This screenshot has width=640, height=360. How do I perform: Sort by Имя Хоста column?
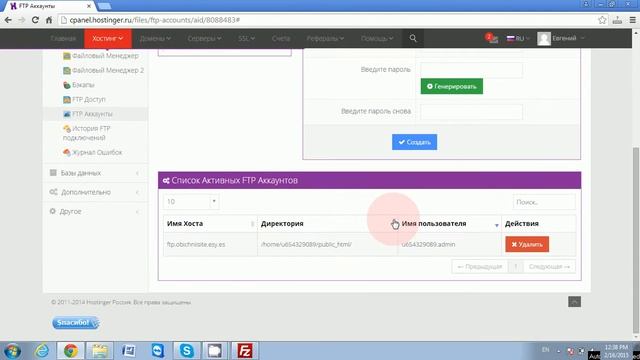coord(210,224)
